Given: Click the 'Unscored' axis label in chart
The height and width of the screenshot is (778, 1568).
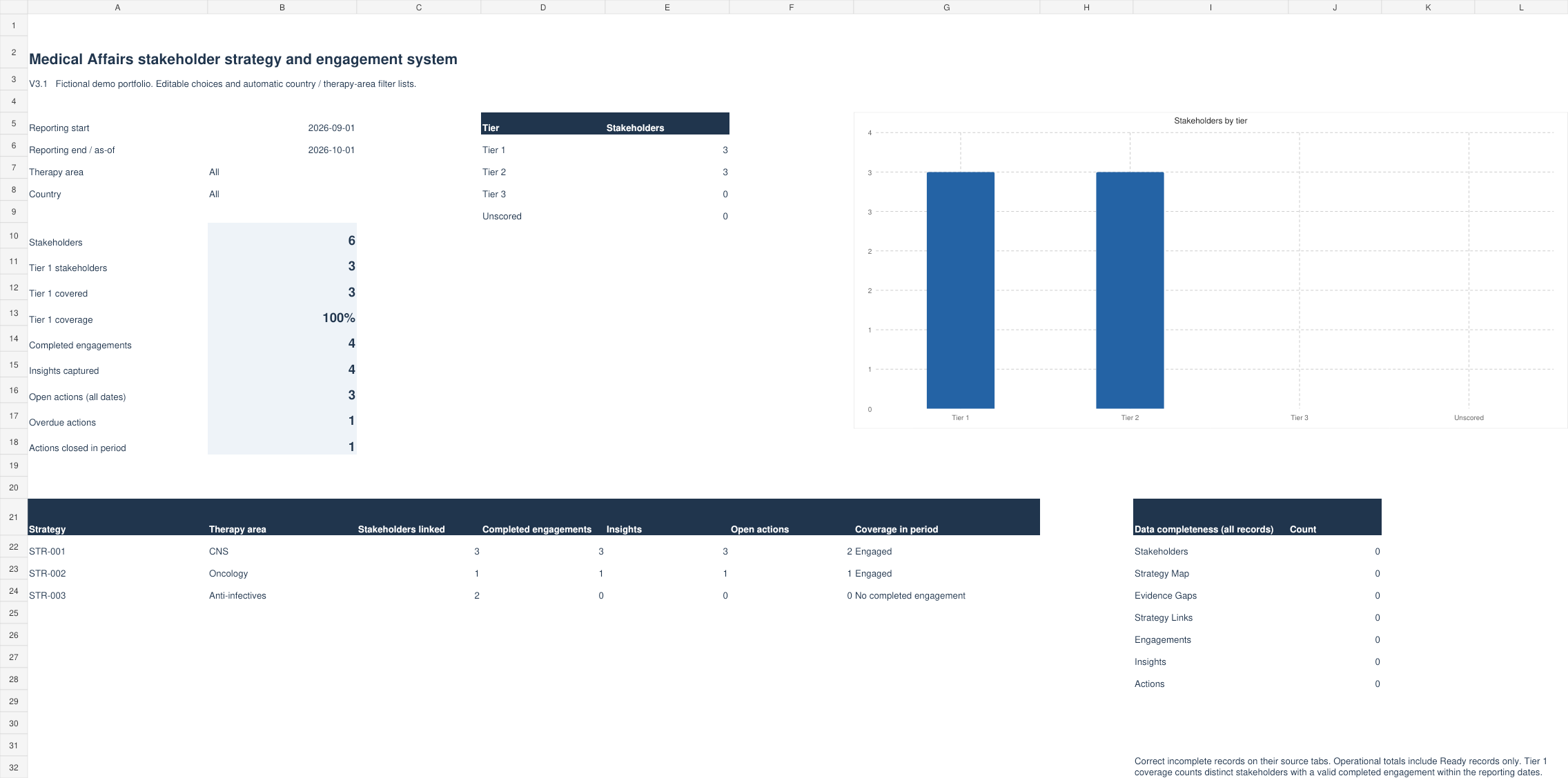Looking at the screenshot, I should 1469,418.
